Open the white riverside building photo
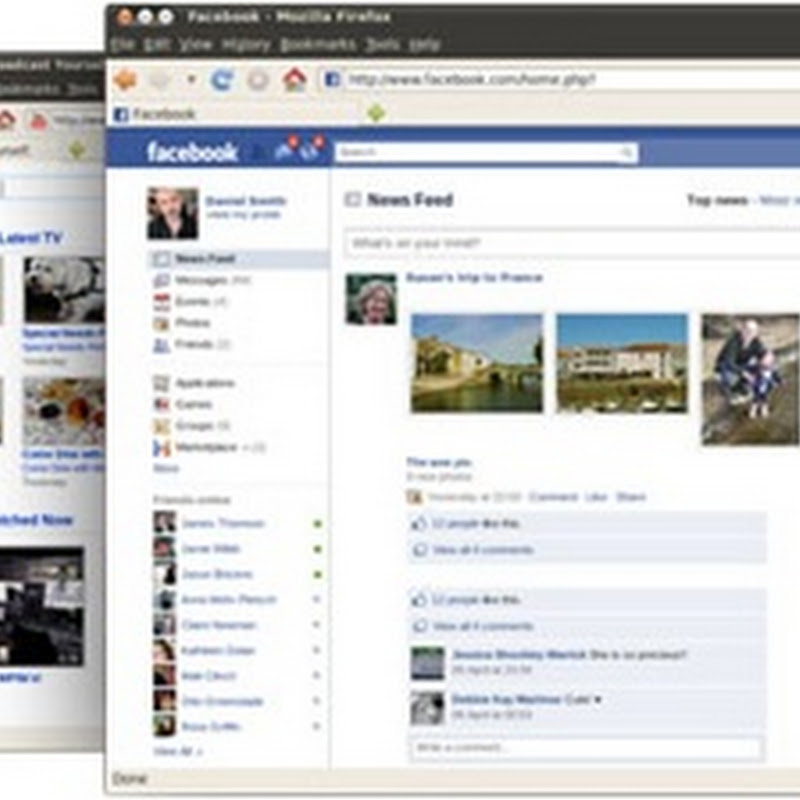The height and width of the screenshot is (800, 800). 622,363
